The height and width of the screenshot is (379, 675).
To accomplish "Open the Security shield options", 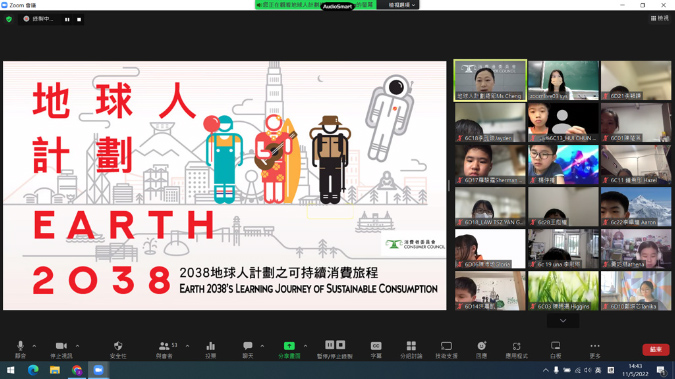I will coord(118,349).
